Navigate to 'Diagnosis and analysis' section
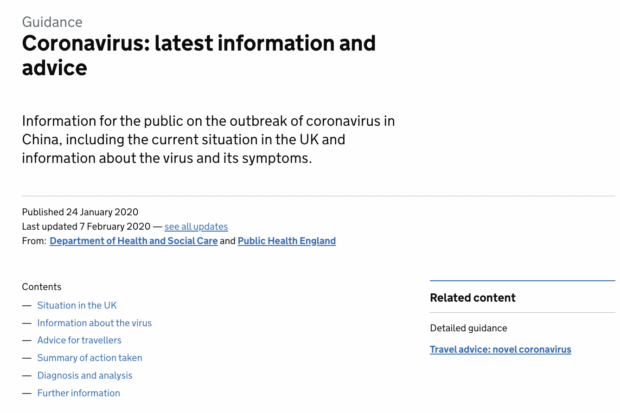Image resolution: width=620 pixels, height=413 pixels. [x=85, y=375]
